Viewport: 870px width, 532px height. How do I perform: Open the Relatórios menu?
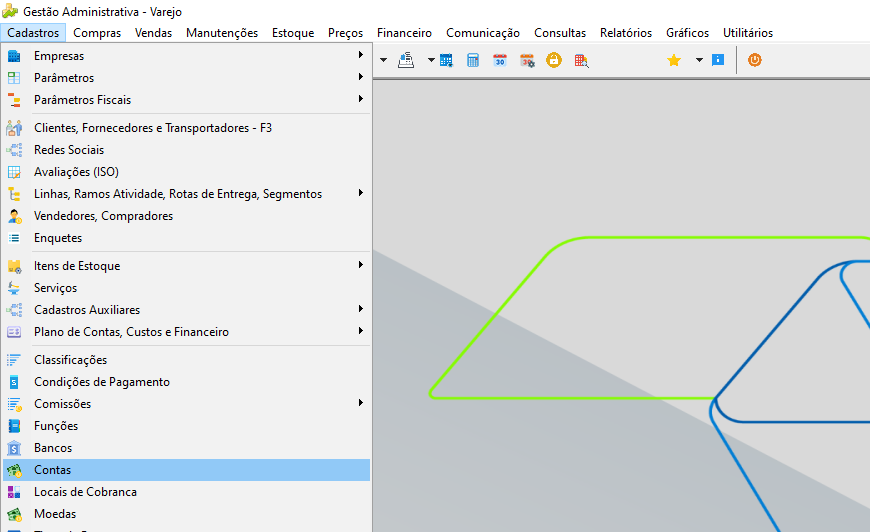click(626, 33)
